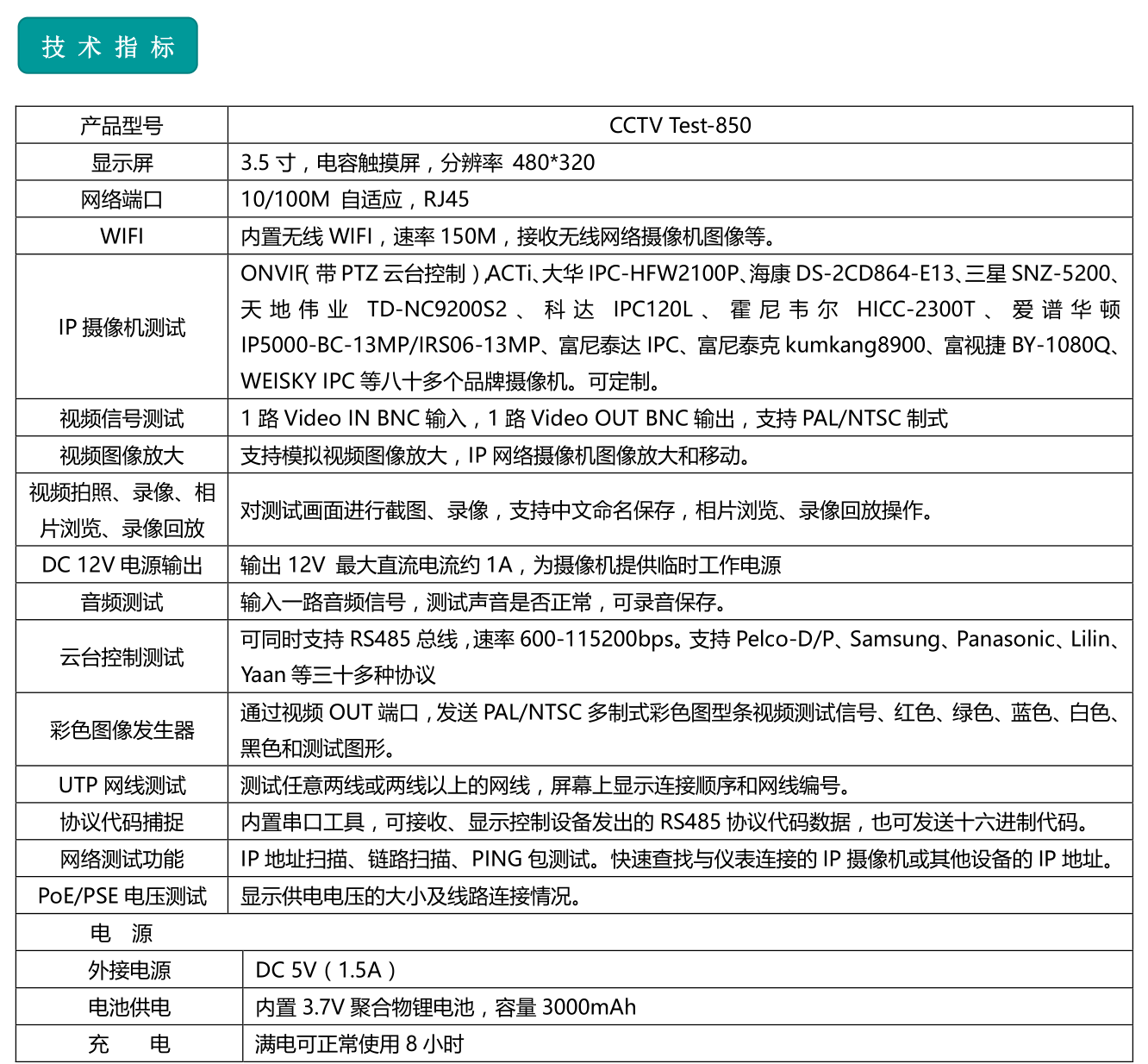Viewport: 1148px width, 1064px height.
Task: Click the 充 电 row label
Action: (x=129, y=1045)
